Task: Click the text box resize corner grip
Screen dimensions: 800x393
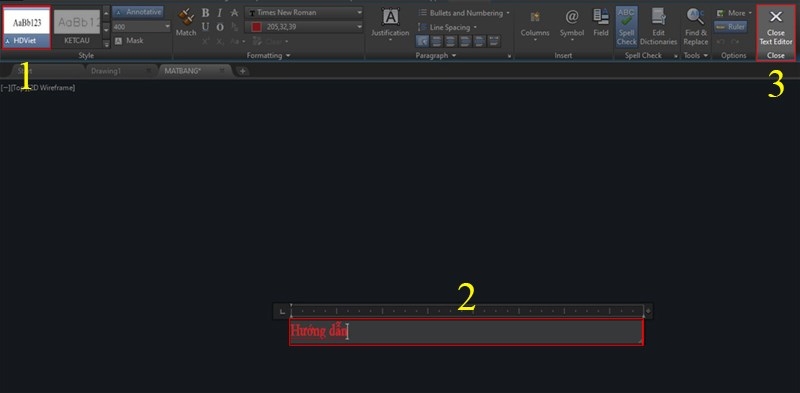Action: 640,341
